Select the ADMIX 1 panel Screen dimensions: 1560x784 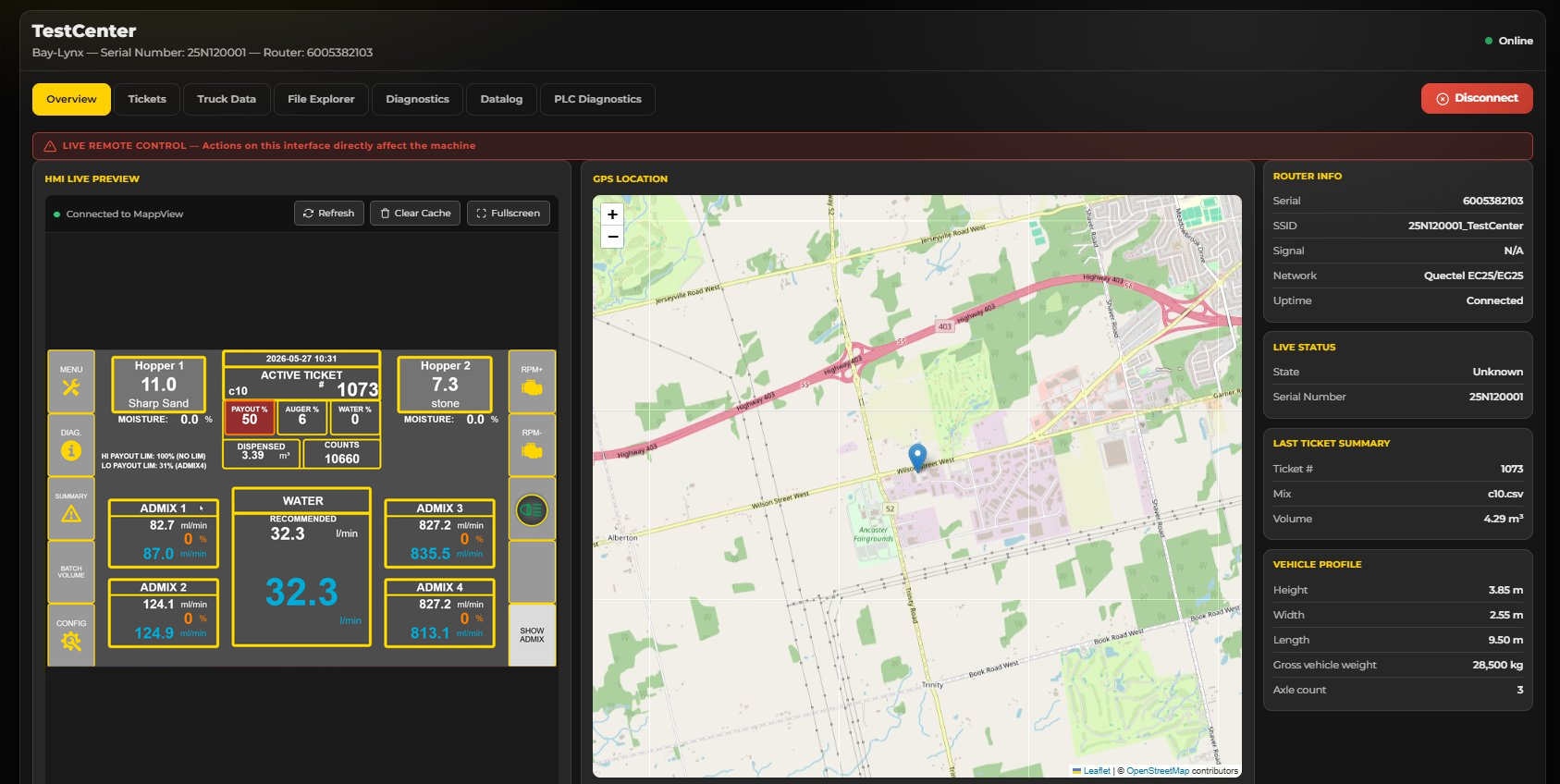164,533
